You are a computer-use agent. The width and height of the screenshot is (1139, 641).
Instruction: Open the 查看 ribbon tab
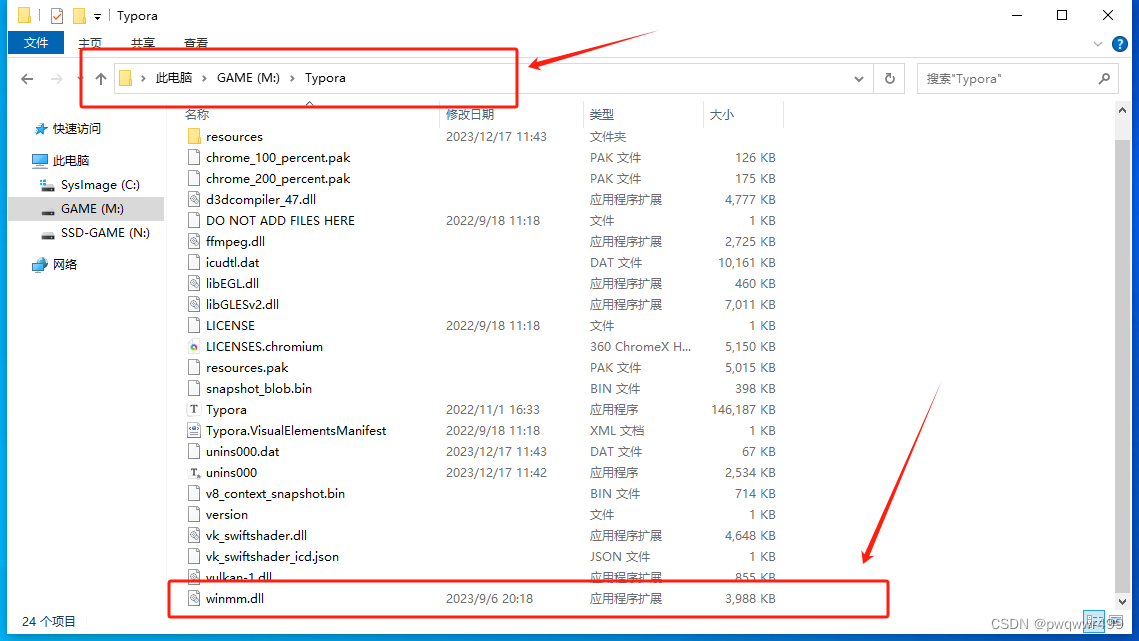pos(196,44)
